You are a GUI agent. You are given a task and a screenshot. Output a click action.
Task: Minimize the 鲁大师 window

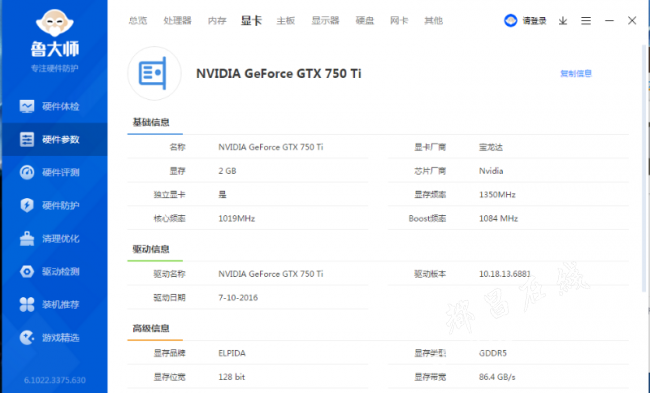609,20
